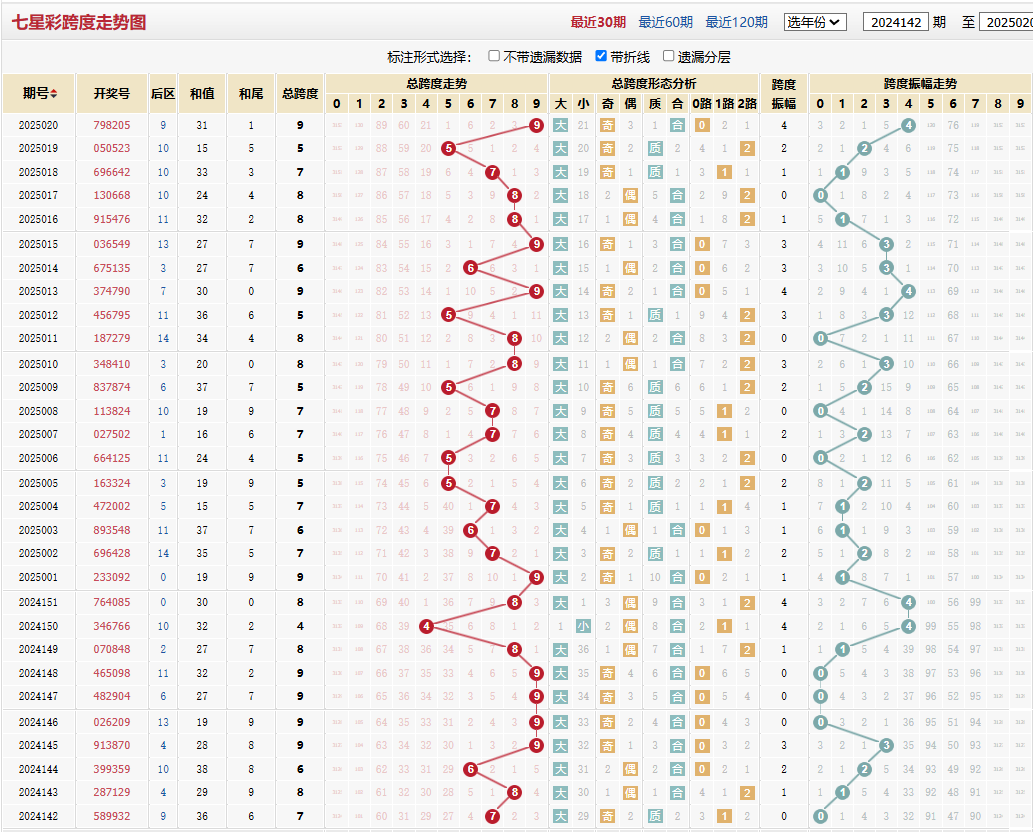Click red ball 6 in row 2025014
Image resolution: width=1033 pixels, height=832 pixels.
click(470, 268)
